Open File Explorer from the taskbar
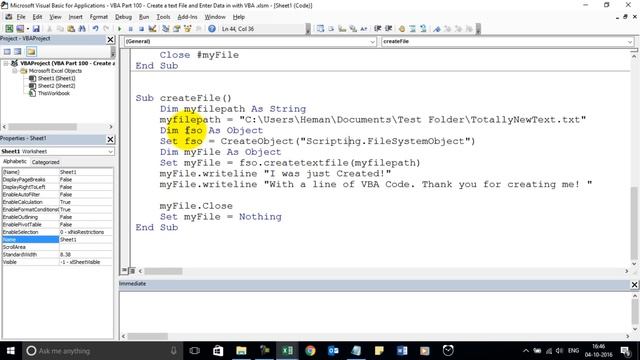Viewport: 640px width, 360px height. pyautogui.click(x=241, y=351)
